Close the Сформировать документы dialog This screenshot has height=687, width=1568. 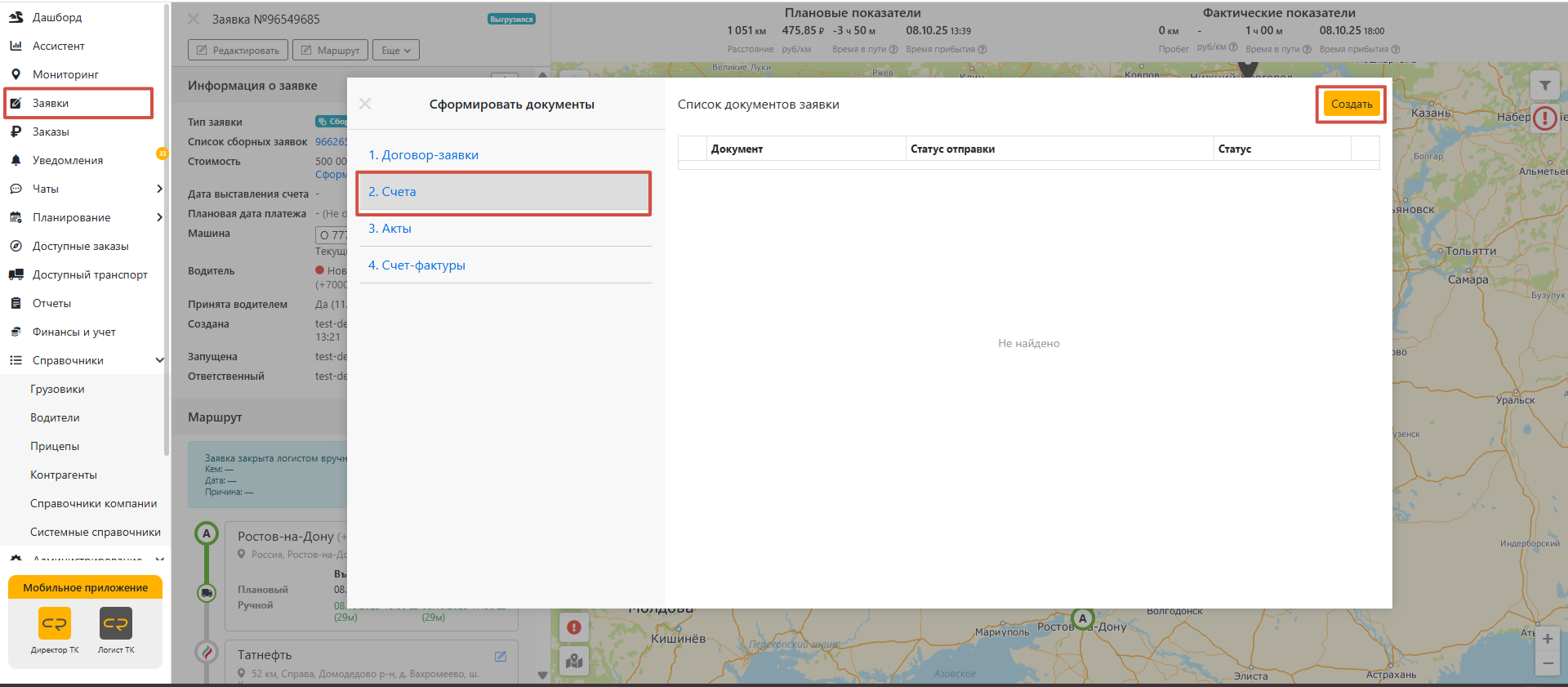pyautogui.click(x=365, y=104)
